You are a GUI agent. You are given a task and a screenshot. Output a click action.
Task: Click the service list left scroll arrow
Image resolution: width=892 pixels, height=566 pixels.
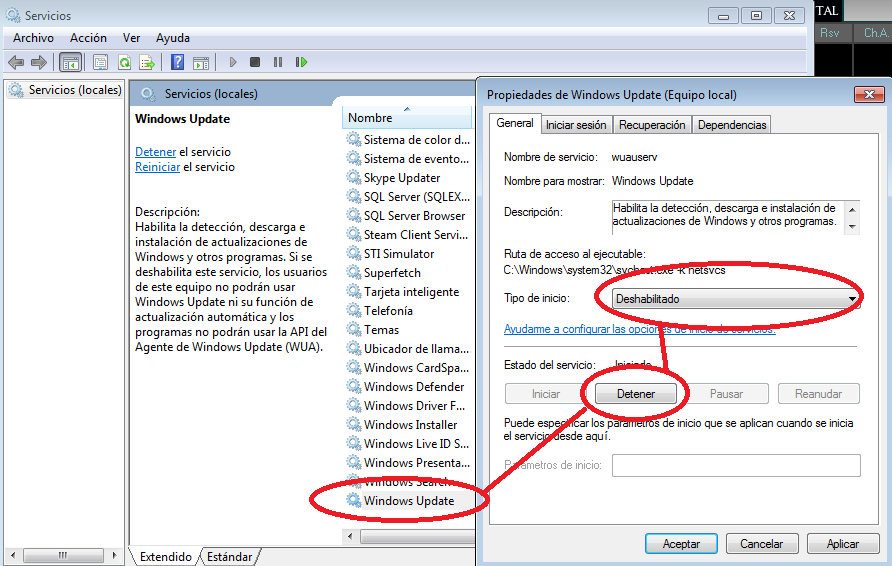tap(350, 536)
